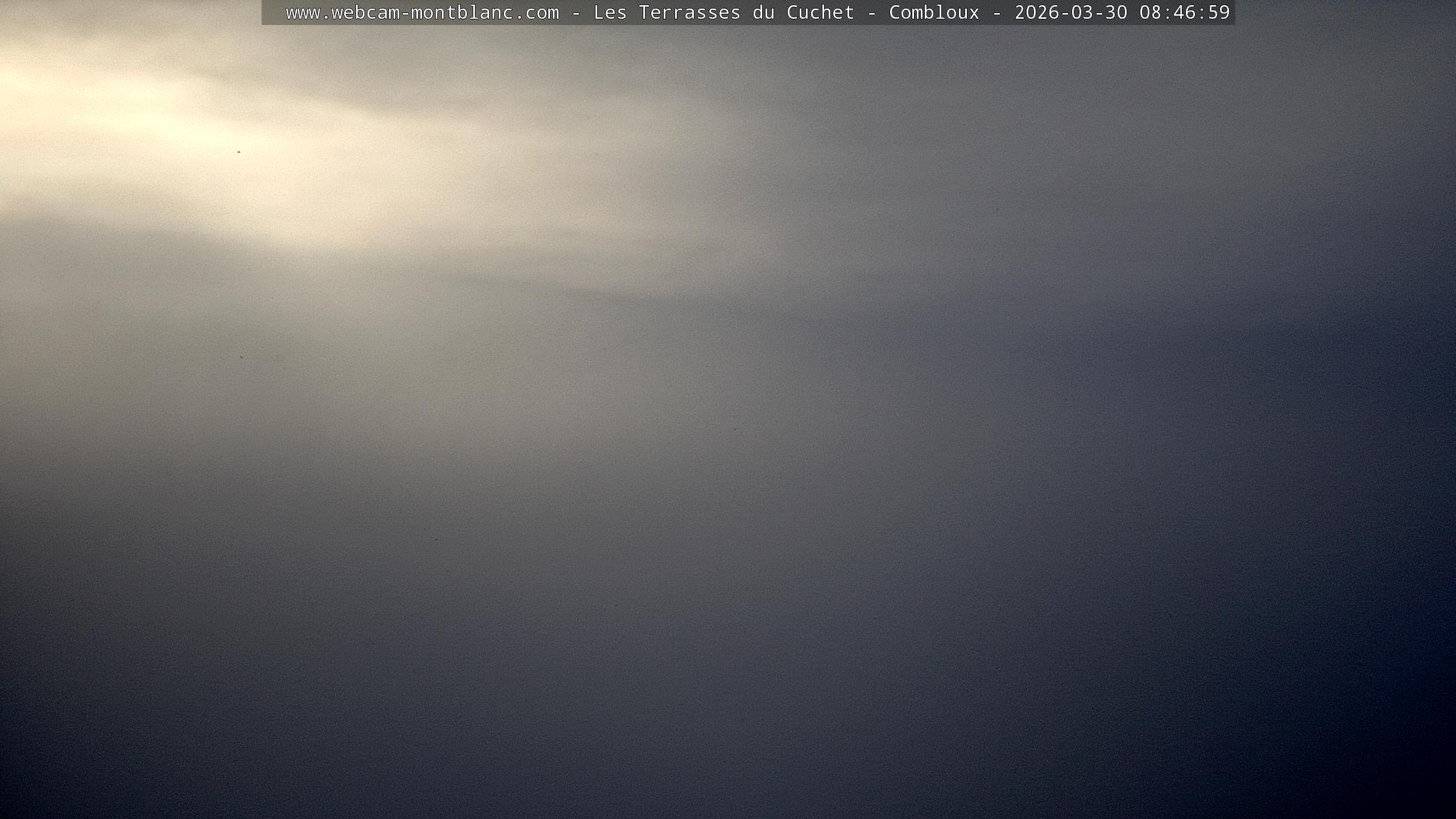Click the seconds value "59" in the timestamp
Screen dimensions: 1456x819
(x=1218, y=13)
